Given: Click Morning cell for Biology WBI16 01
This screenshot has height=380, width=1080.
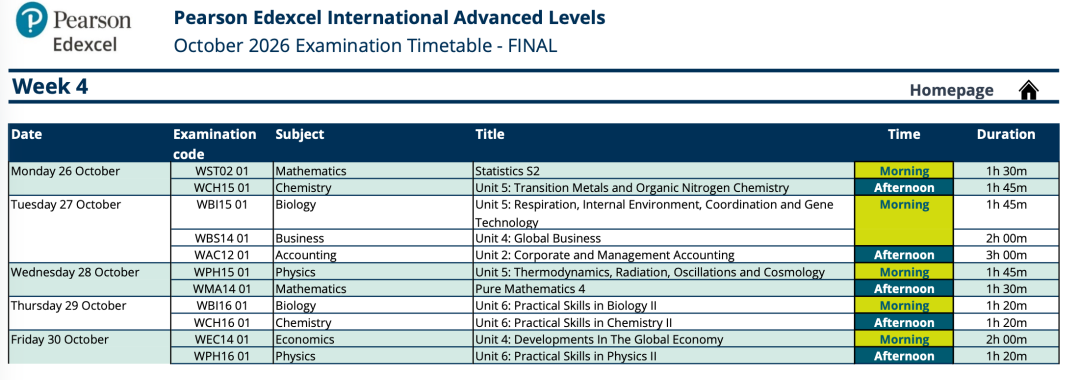Looking at the screenshot, I should click(x=904, y=306).
